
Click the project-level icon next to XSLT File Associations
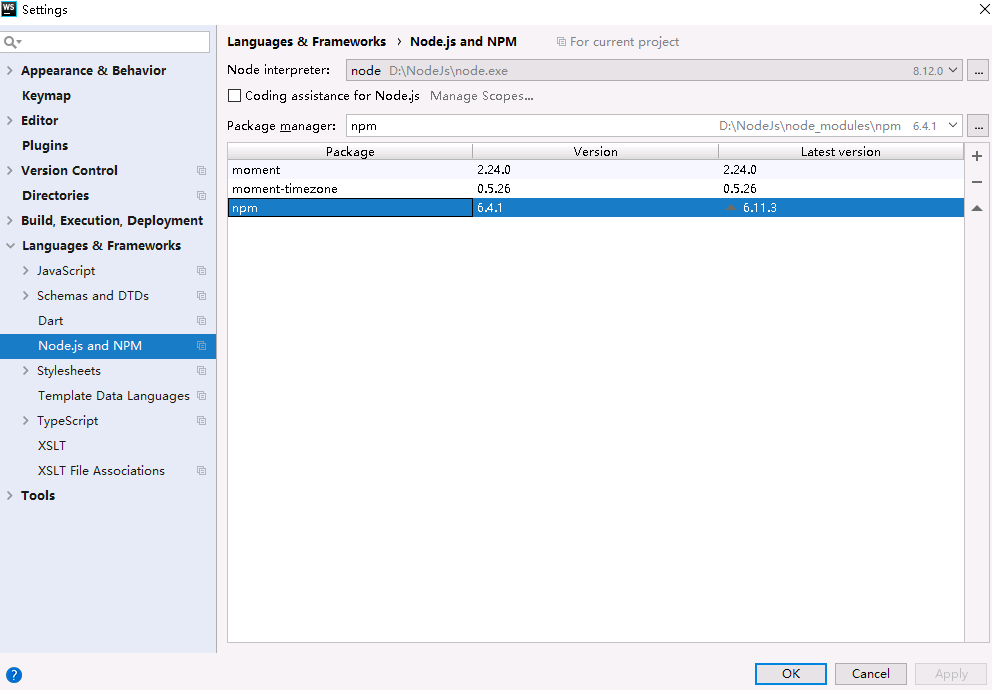pos(201,471)
